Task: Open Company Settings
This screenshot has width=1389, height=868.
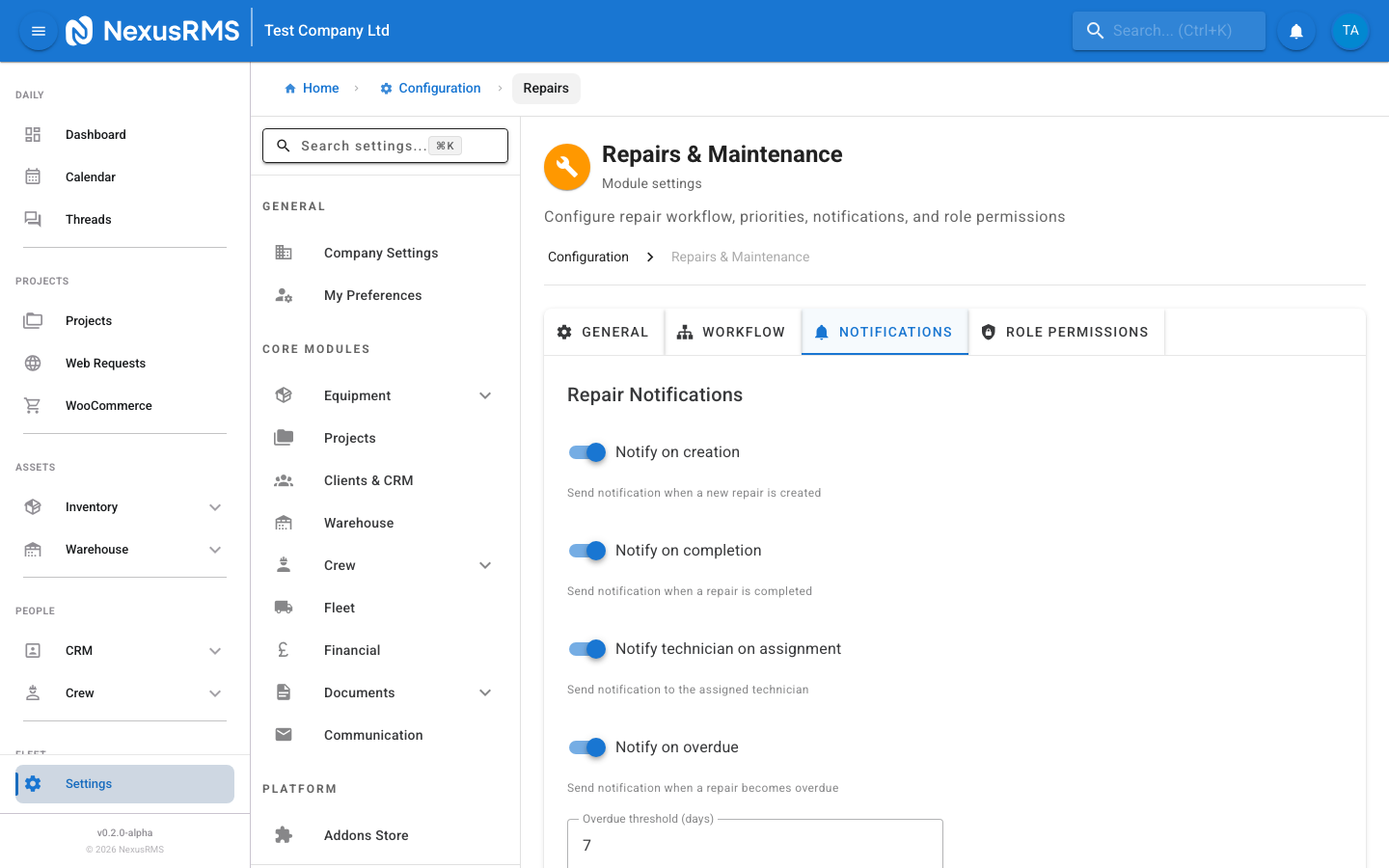Action: pos(381,252)
